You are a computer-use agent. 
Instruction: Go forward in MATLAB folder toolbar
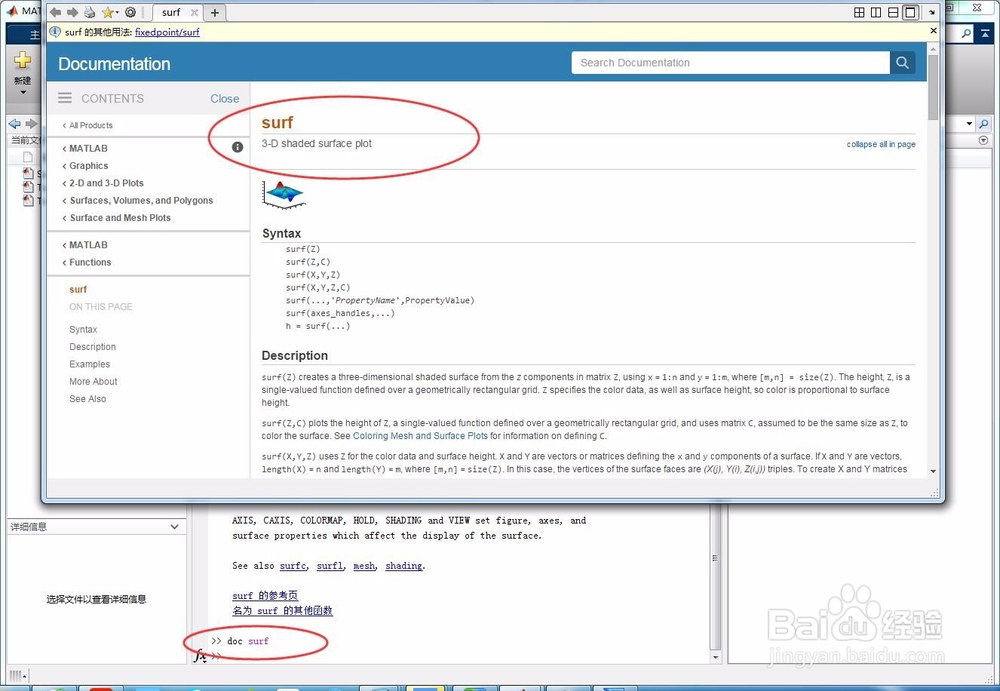[x=31, y=123]
